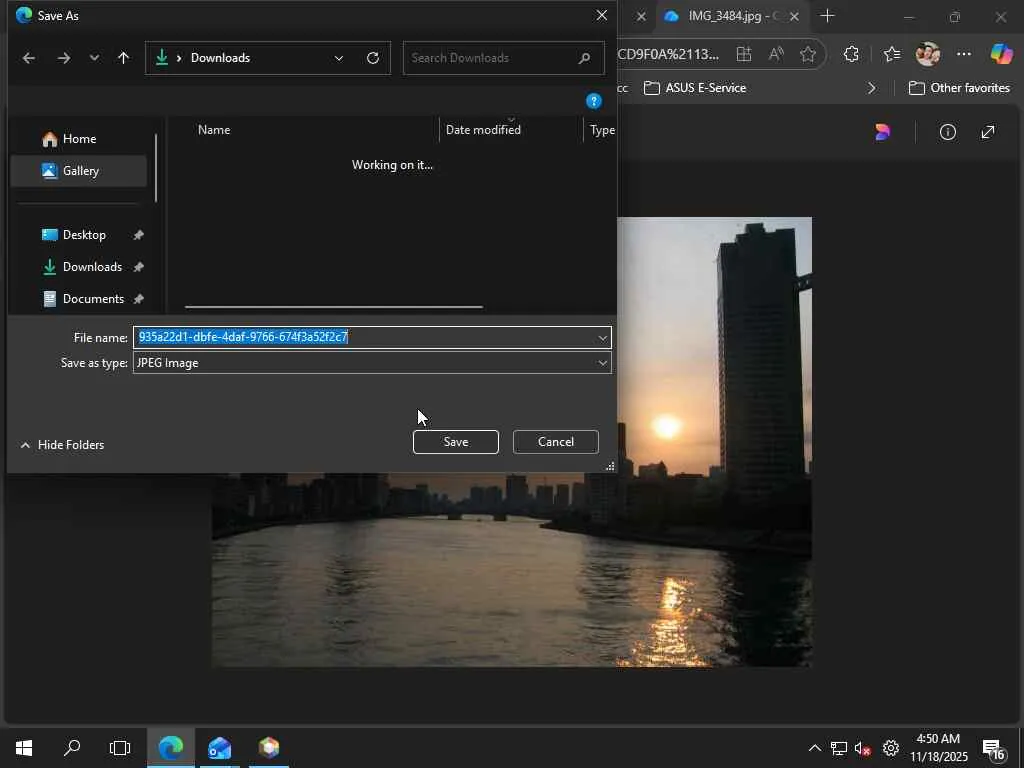Click the Refresh button beside the Downloads path
The image size is (1024, 768).
point(373,58)
